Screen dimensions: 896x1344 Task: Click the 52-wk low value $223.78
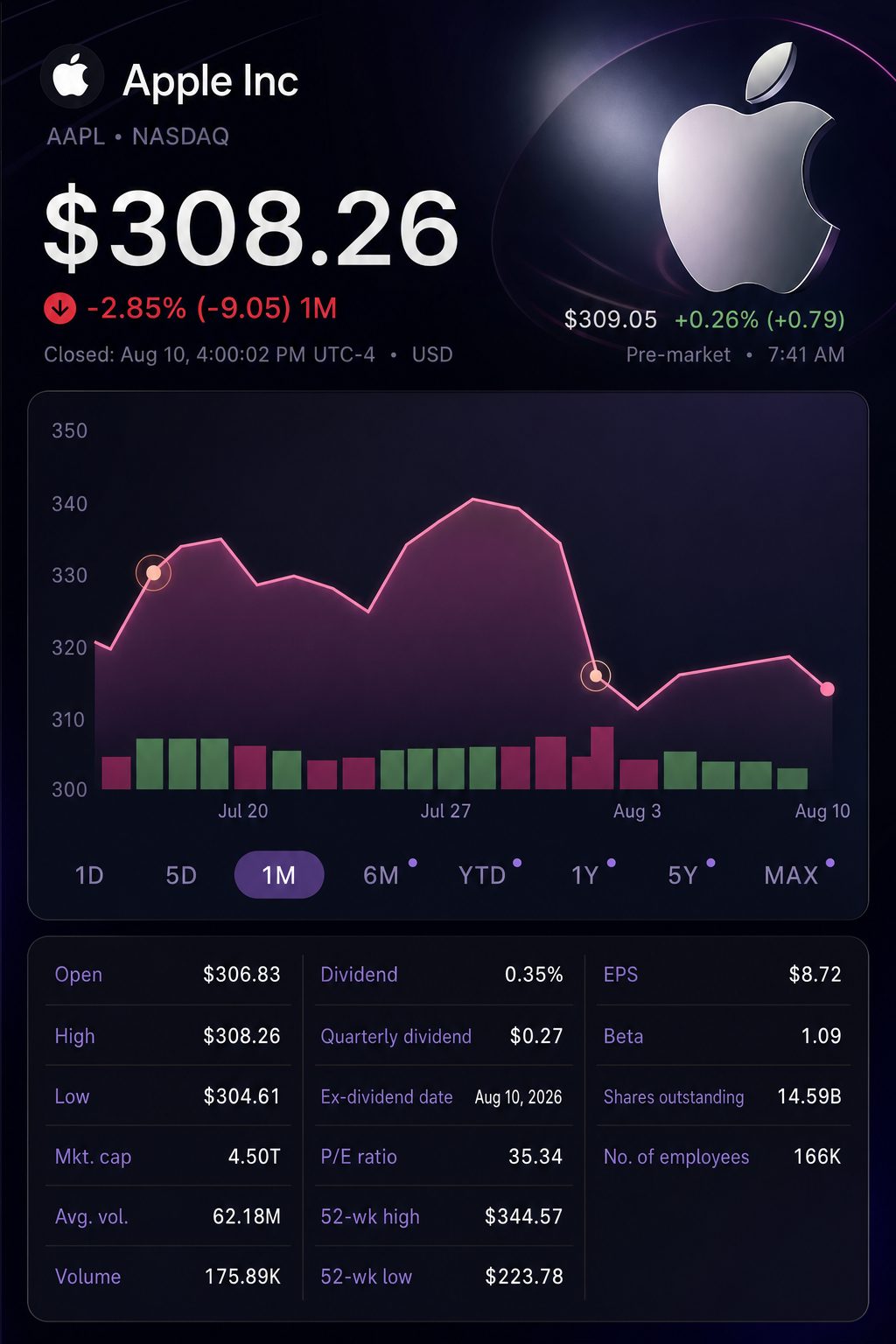(x=524, y=1277)
